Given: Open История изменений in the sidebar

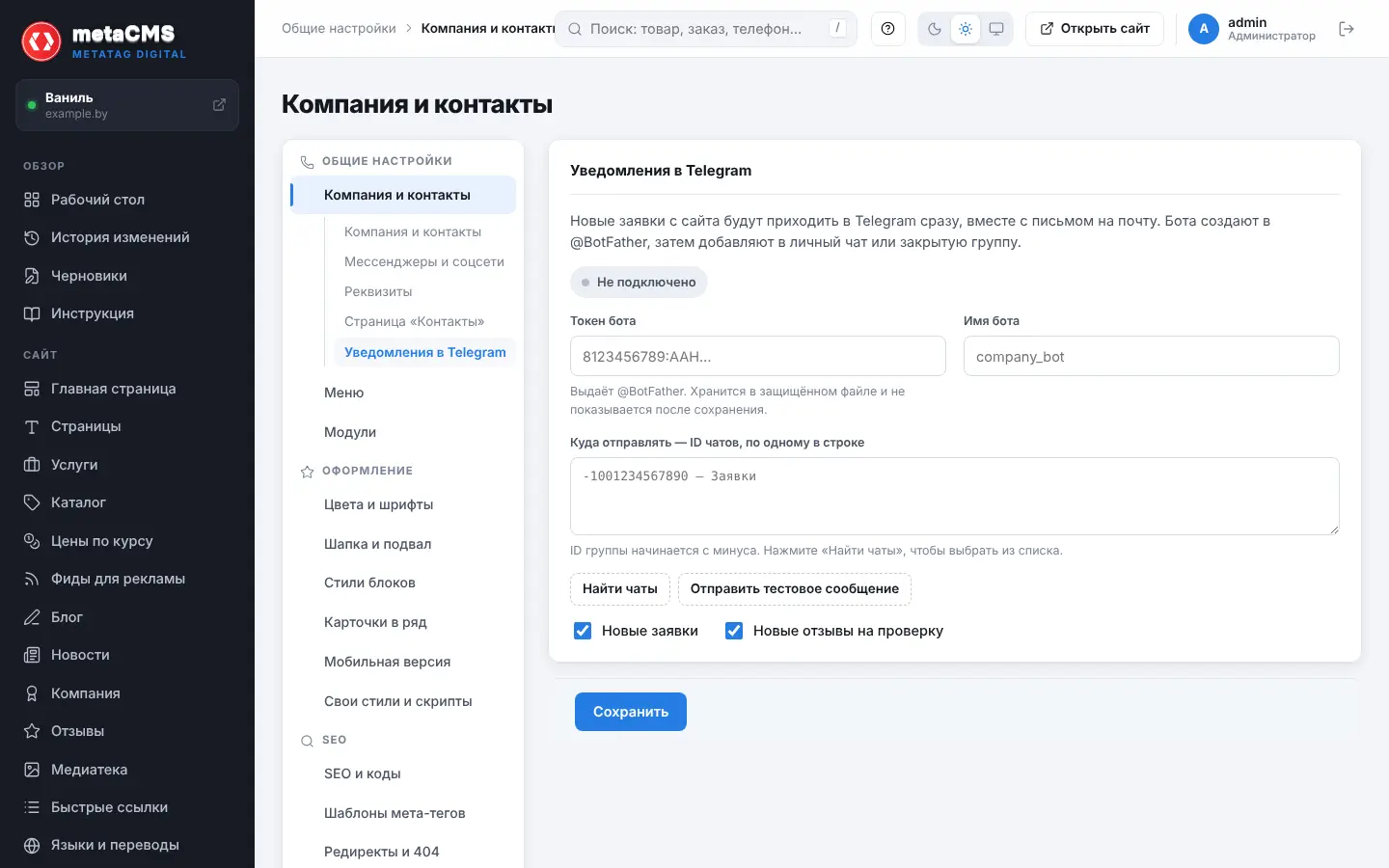Looking at the screenshot, I should coord(127,237).
